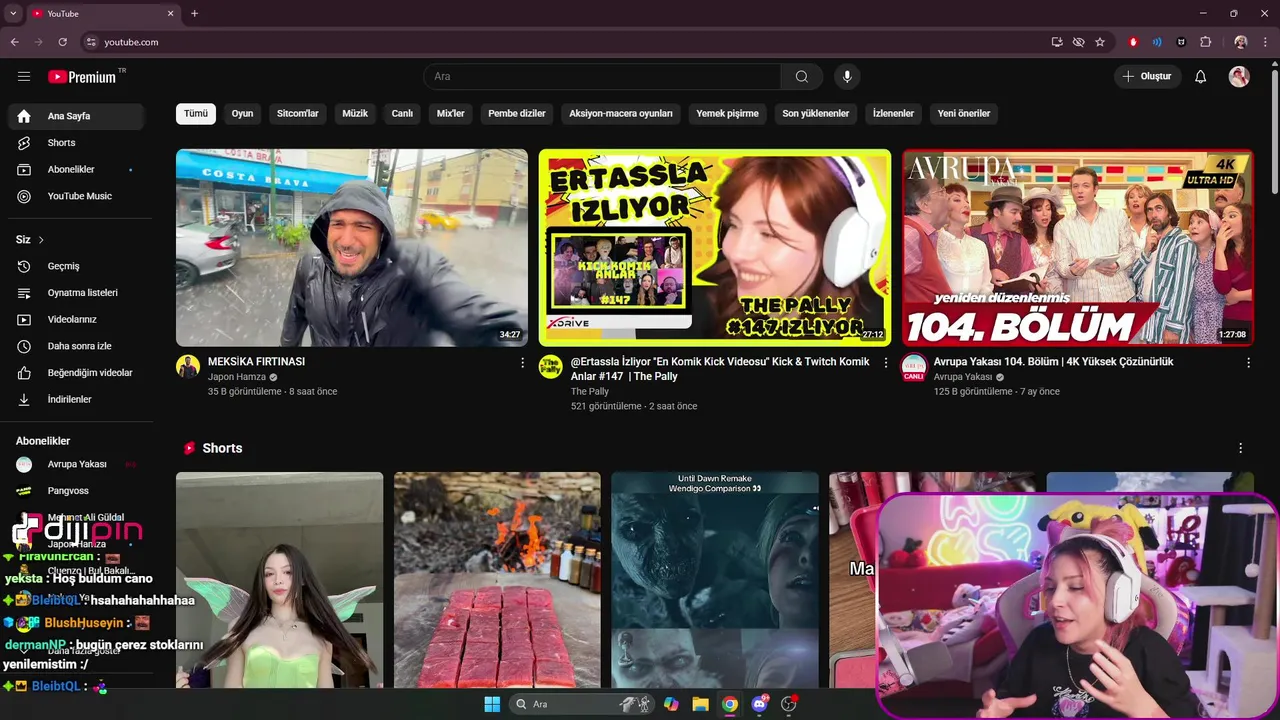Select the Oyun filter chip
This screenshot has width=1280, height=720.
click(242, 114)
